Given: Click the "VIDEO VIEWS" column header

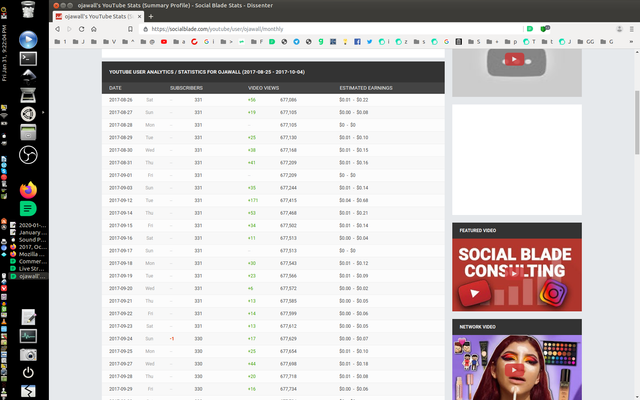Looking at the screenshot, I should click(x=263, y=88).
